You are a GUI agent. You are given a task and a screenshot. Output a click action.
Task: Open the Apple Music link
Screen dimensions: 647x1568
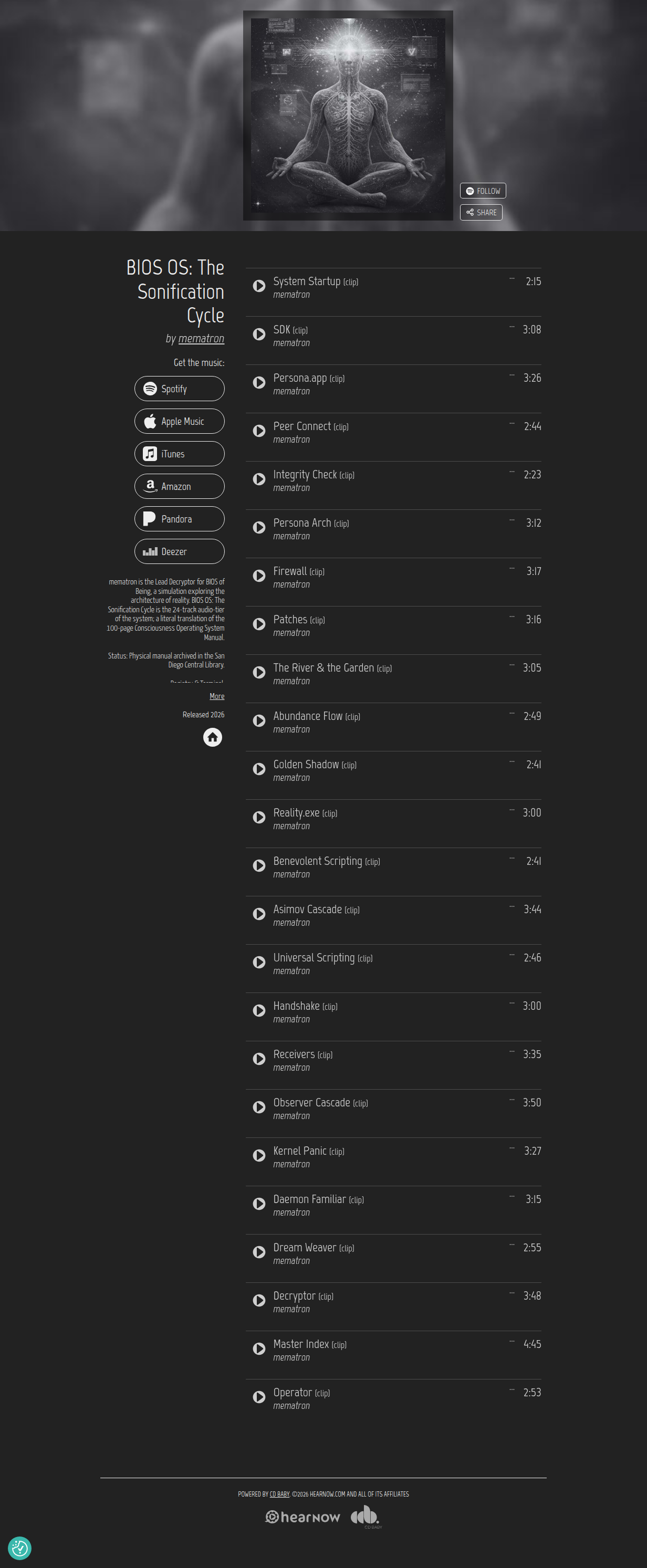(x=180, y=421)
